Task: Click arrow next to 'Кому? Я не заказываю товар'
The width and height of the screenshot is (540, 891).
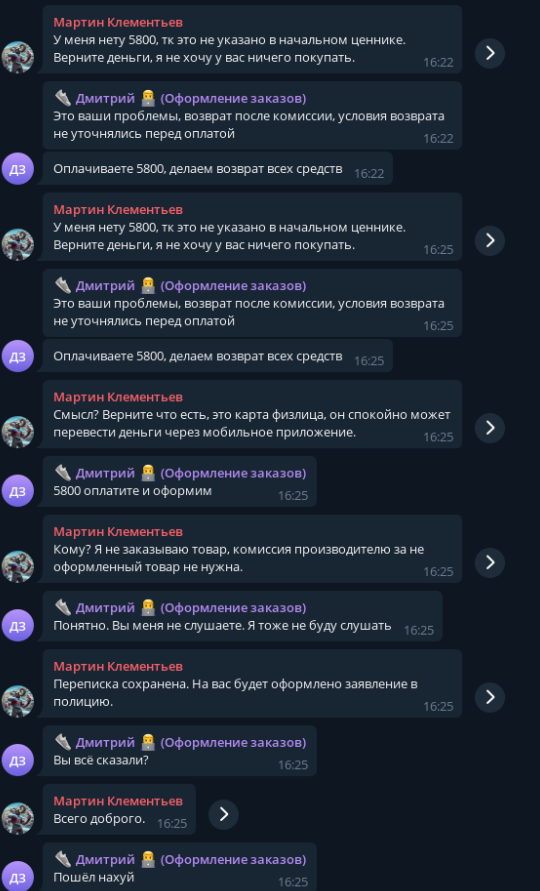Action: click(490, 563)
